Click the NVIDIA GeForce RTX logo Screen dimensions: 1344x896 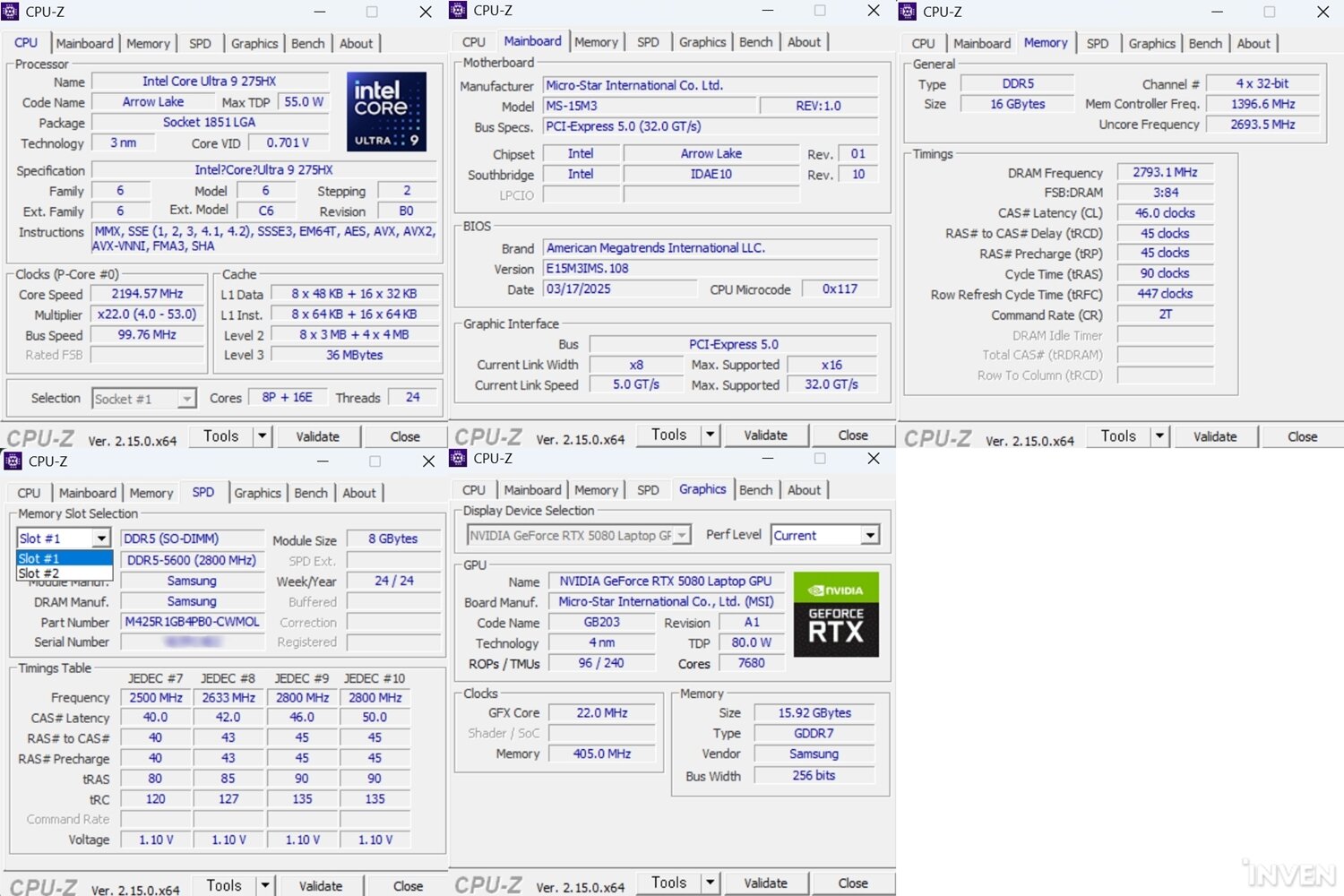836,615
